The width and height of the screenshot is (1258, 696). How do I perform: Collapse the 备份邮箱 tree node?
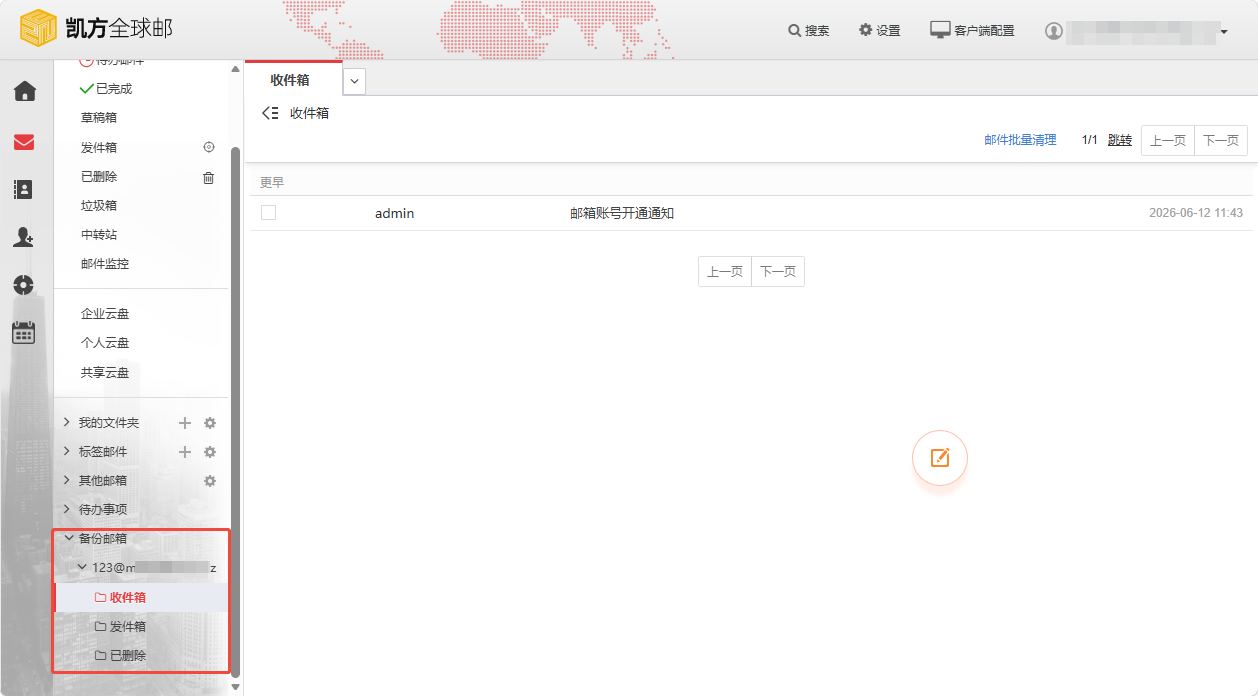pyautogui.click(x=68, y=538)
